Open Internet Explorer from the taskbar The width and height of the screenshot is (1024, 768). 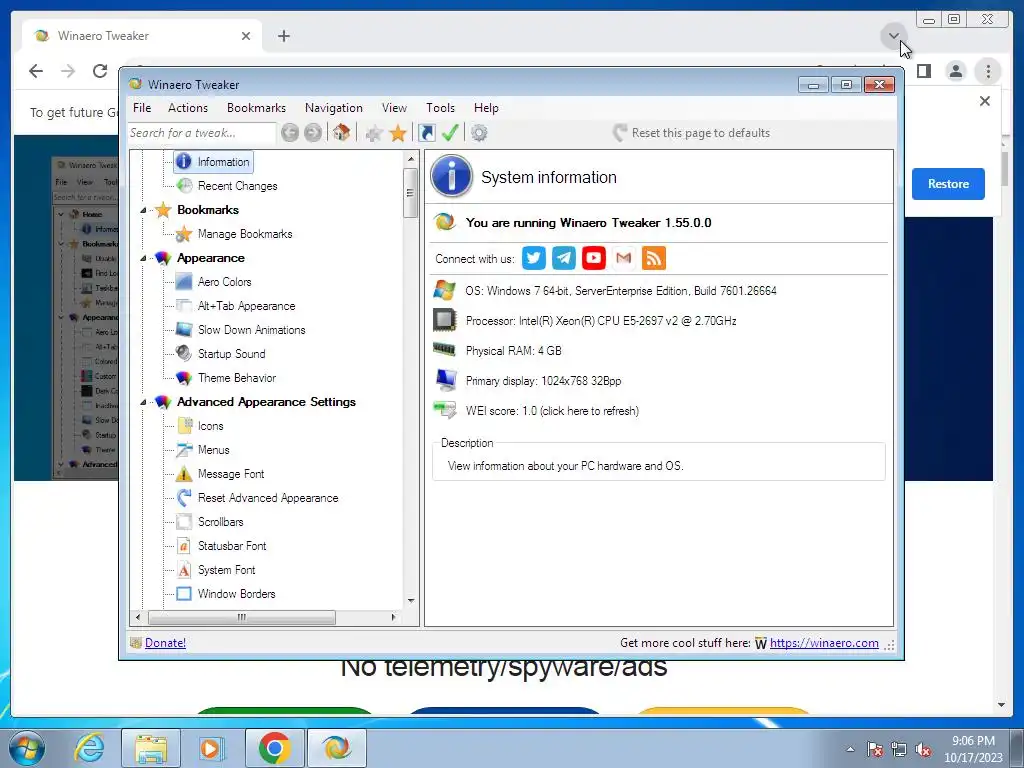[x=89, y=748]
